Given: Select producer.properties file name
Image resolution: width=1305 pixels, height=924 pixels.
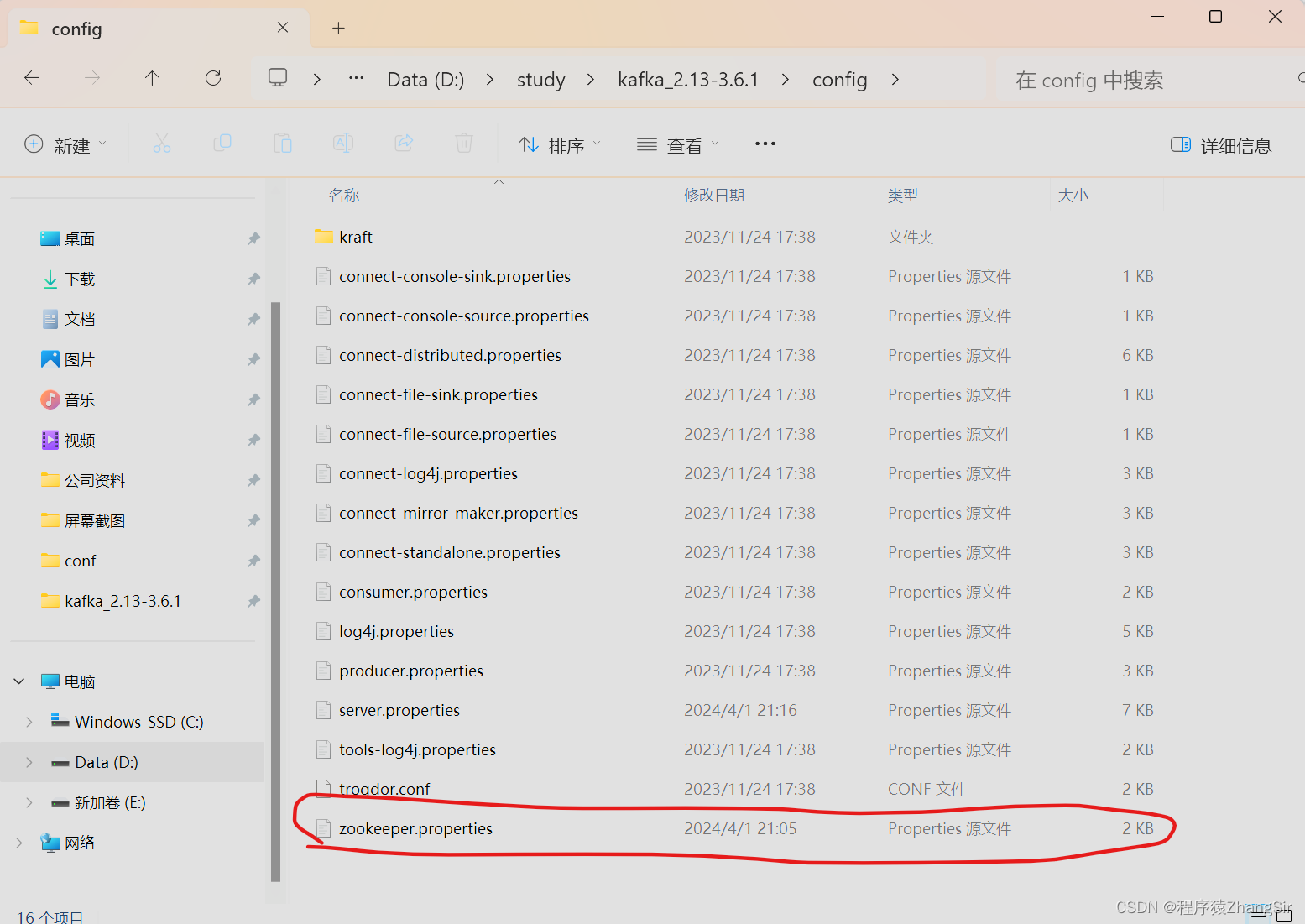Looking at the screenshot, I should (x=411, y=671).
